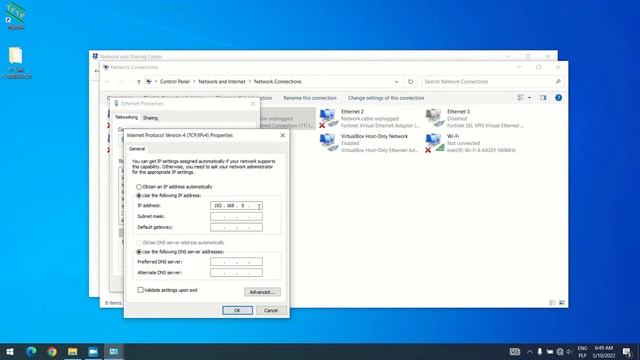This screenshot has height=360, width=640.
Task: Show hidden tray icons chevron
Action: pos(530,351)
